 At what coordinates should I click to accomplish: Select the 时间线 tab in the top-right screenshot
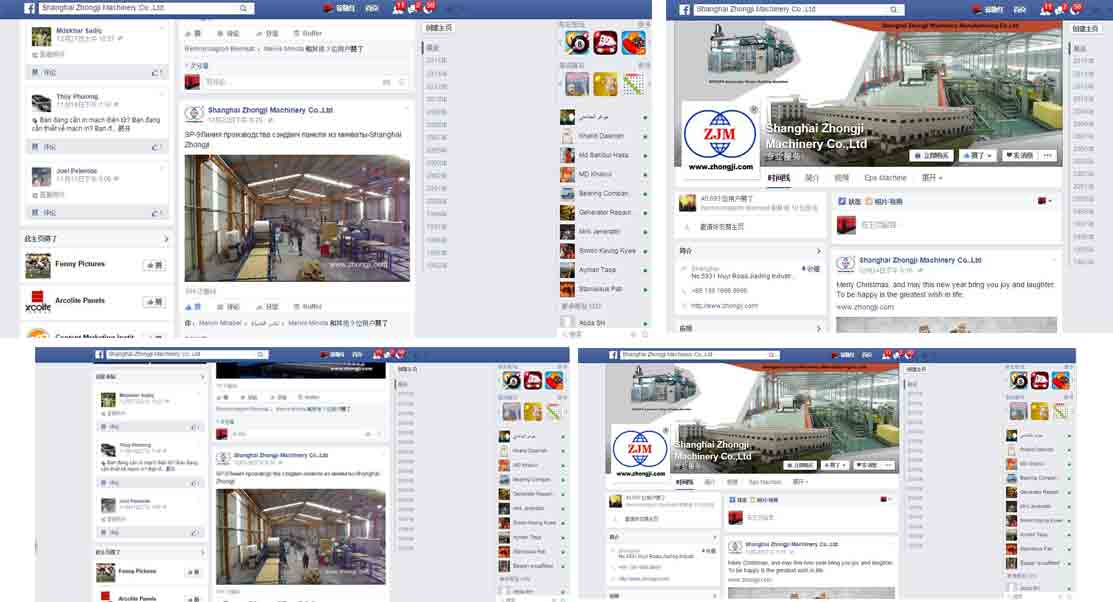[x=778, y=178]
